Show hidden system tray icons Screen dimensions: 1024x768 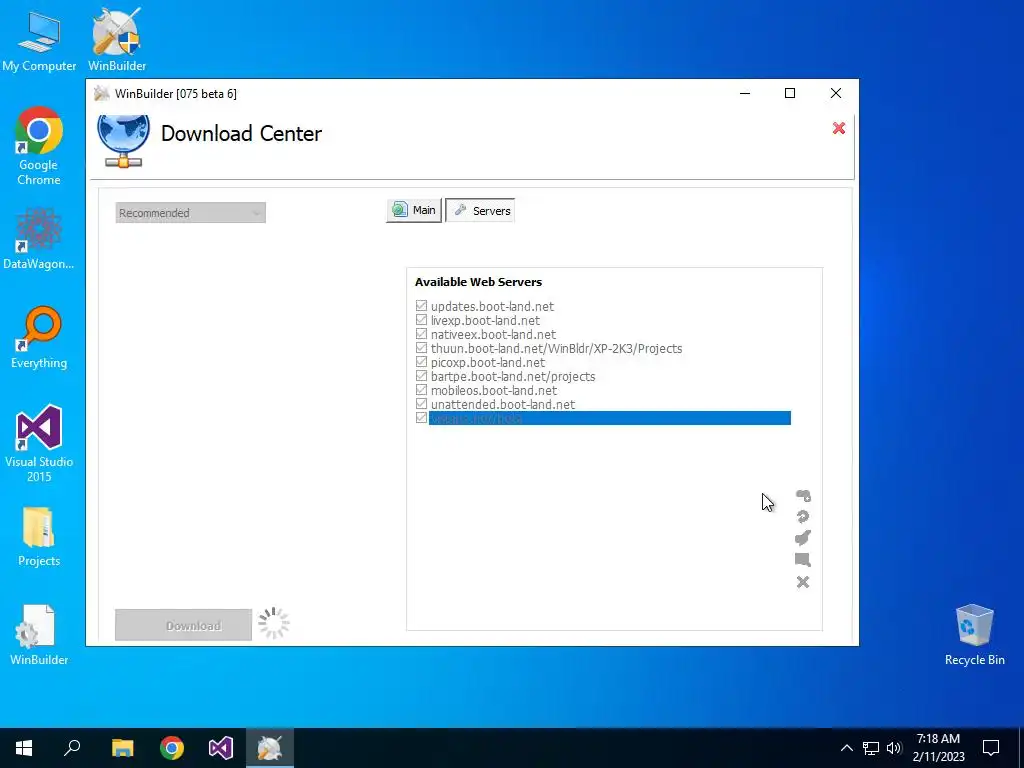click(x=846, y=748)
